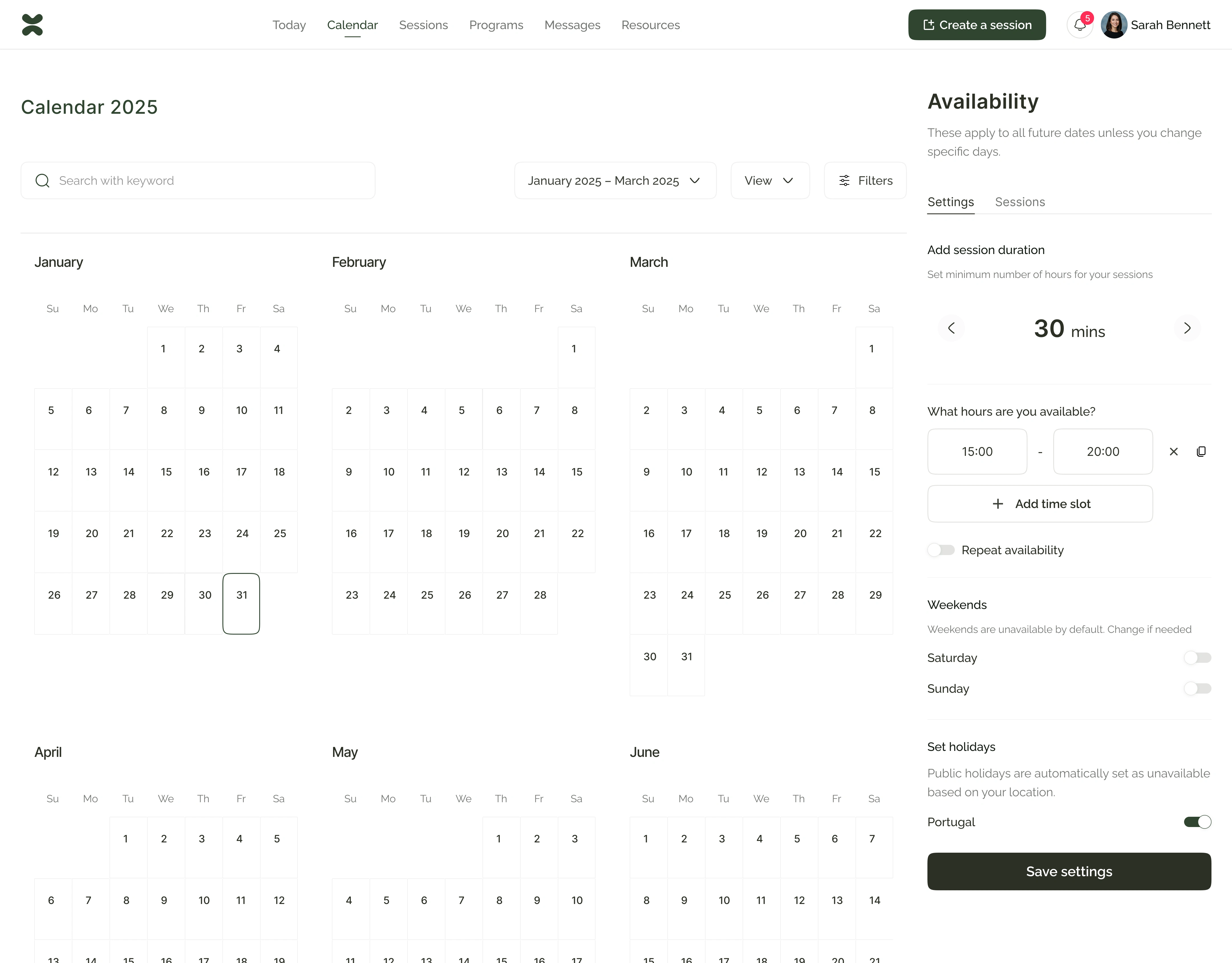Switch to the Sessions availability tab
Image resolution: width=1232 pixels, height=963 pixels.
click(x=1019, y=202)
